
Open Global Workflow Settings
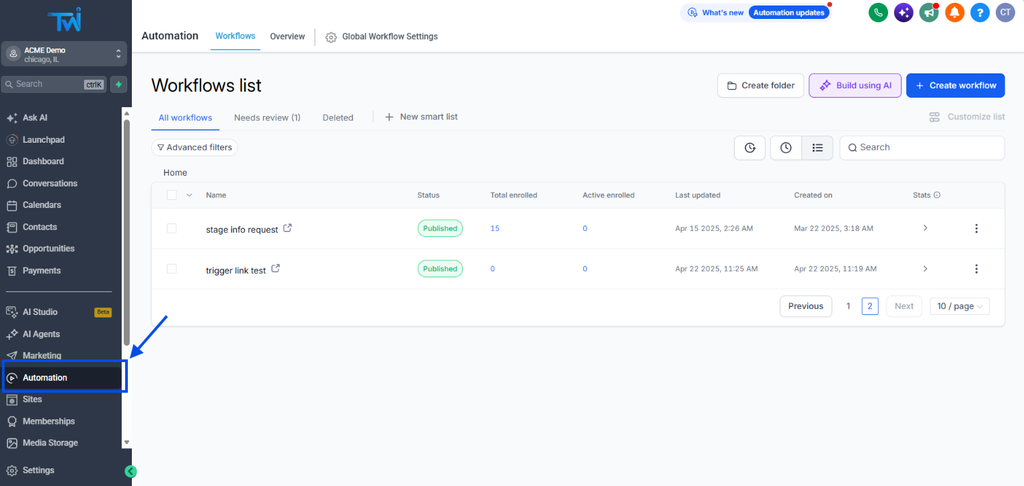pos(382,37)
